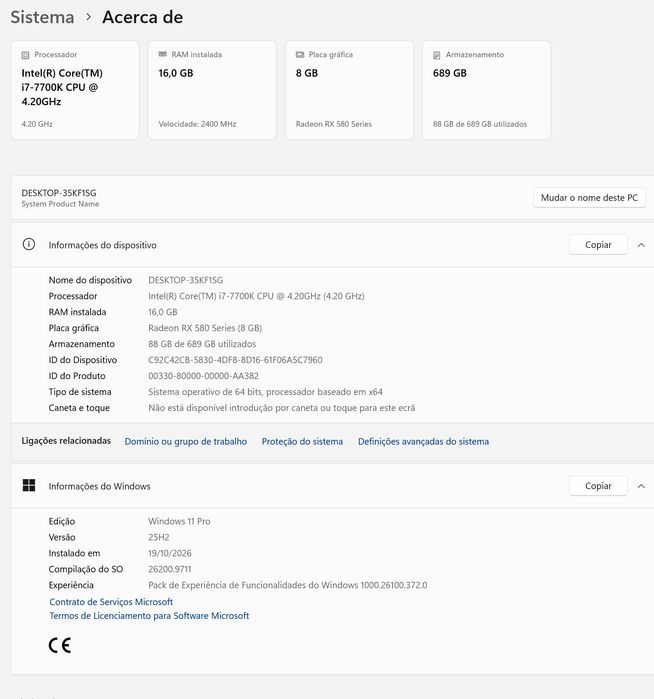
Task: Click the install date 19/10/2026
Action: (170, 553)
